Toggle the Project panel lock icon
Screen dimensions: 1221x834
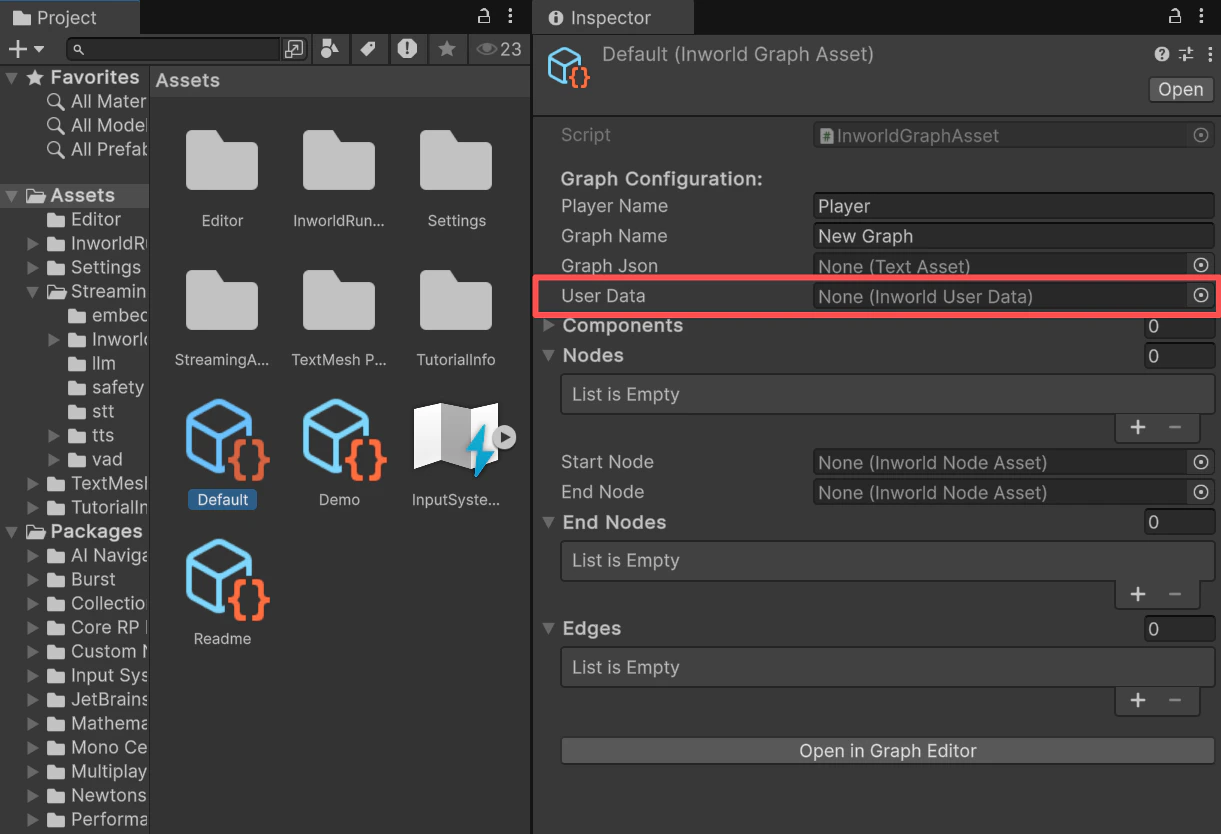(483, 16)
